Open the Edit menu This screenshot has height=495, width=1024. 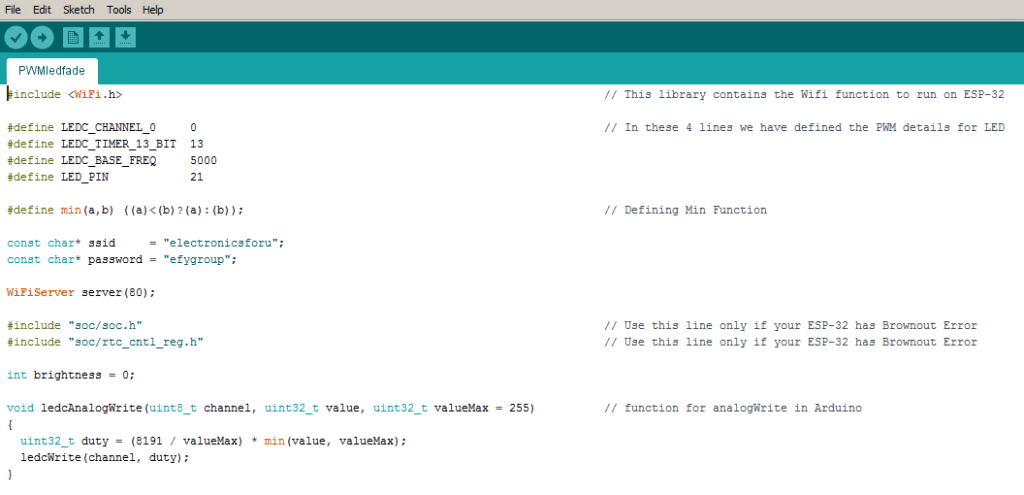(x=42, y=9)
